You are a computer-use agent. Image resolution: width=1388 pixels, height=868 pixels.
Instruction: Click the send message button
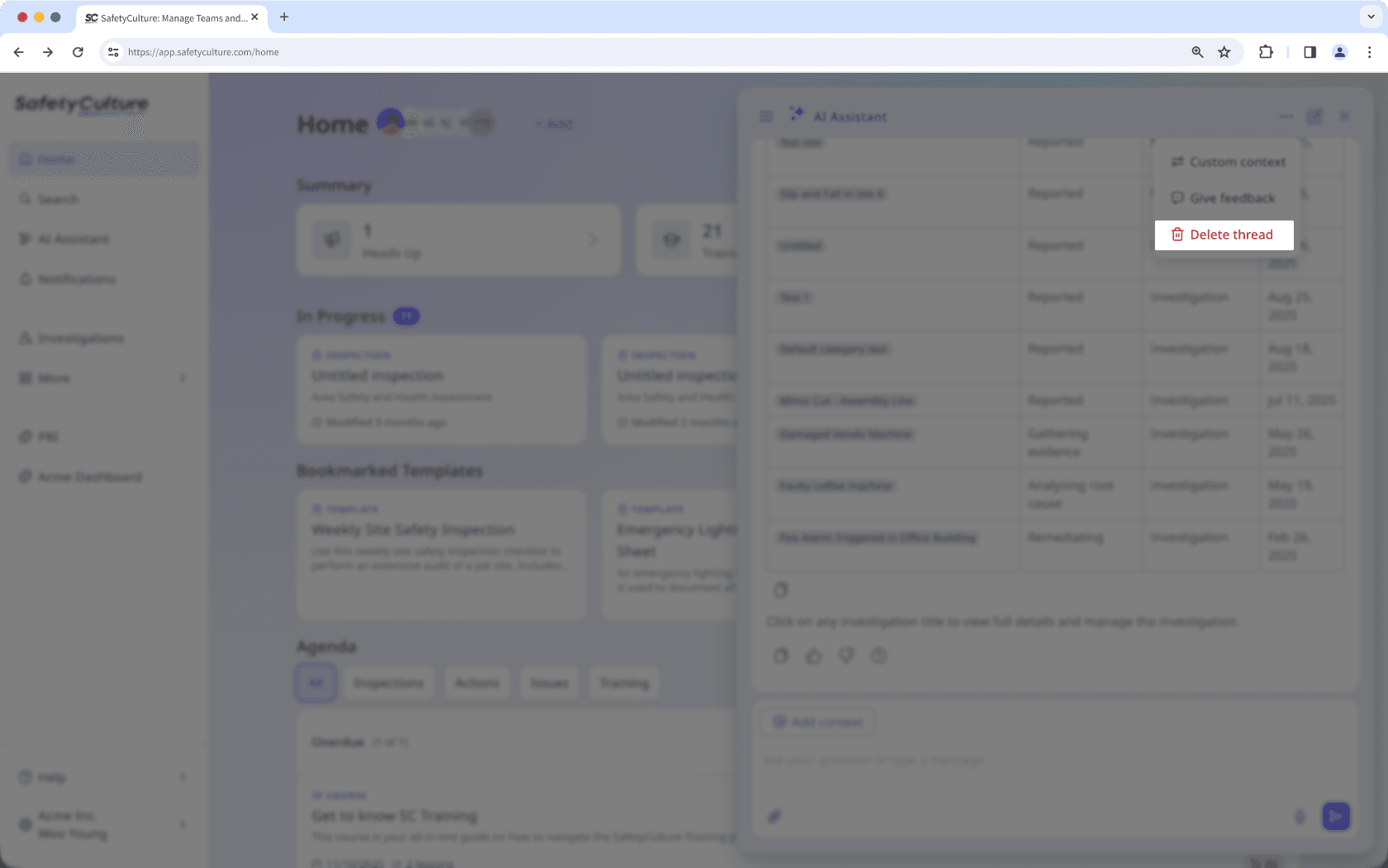pos(1336,816)
